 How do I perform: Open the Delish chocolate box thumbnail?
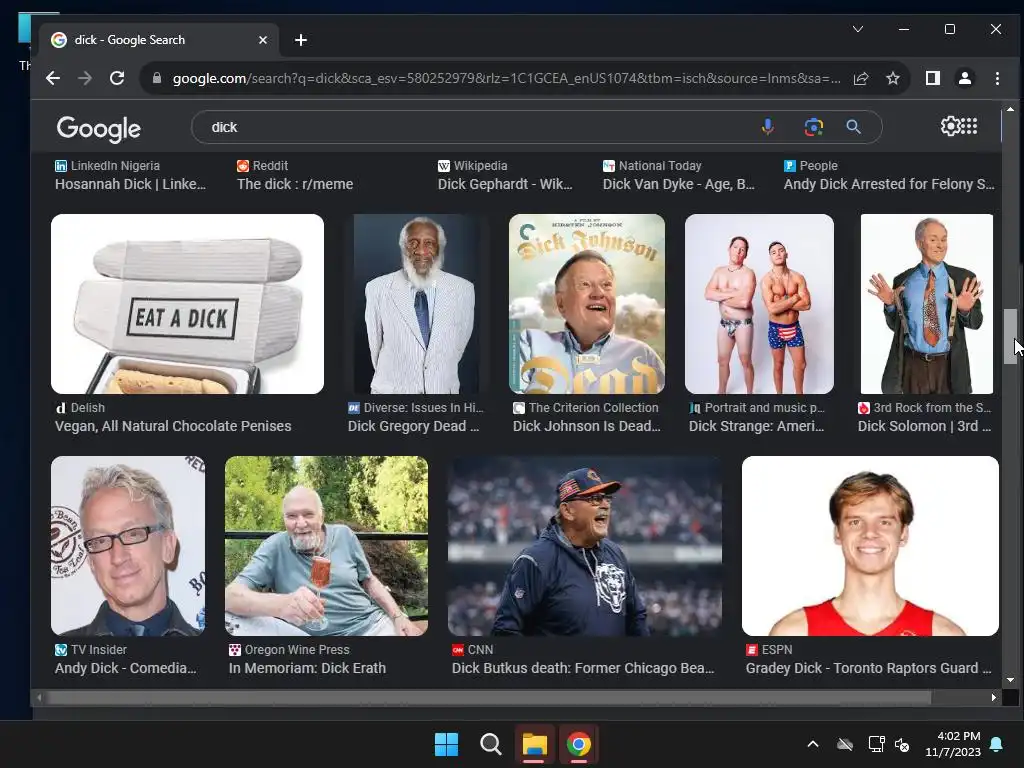pos(187,304)
